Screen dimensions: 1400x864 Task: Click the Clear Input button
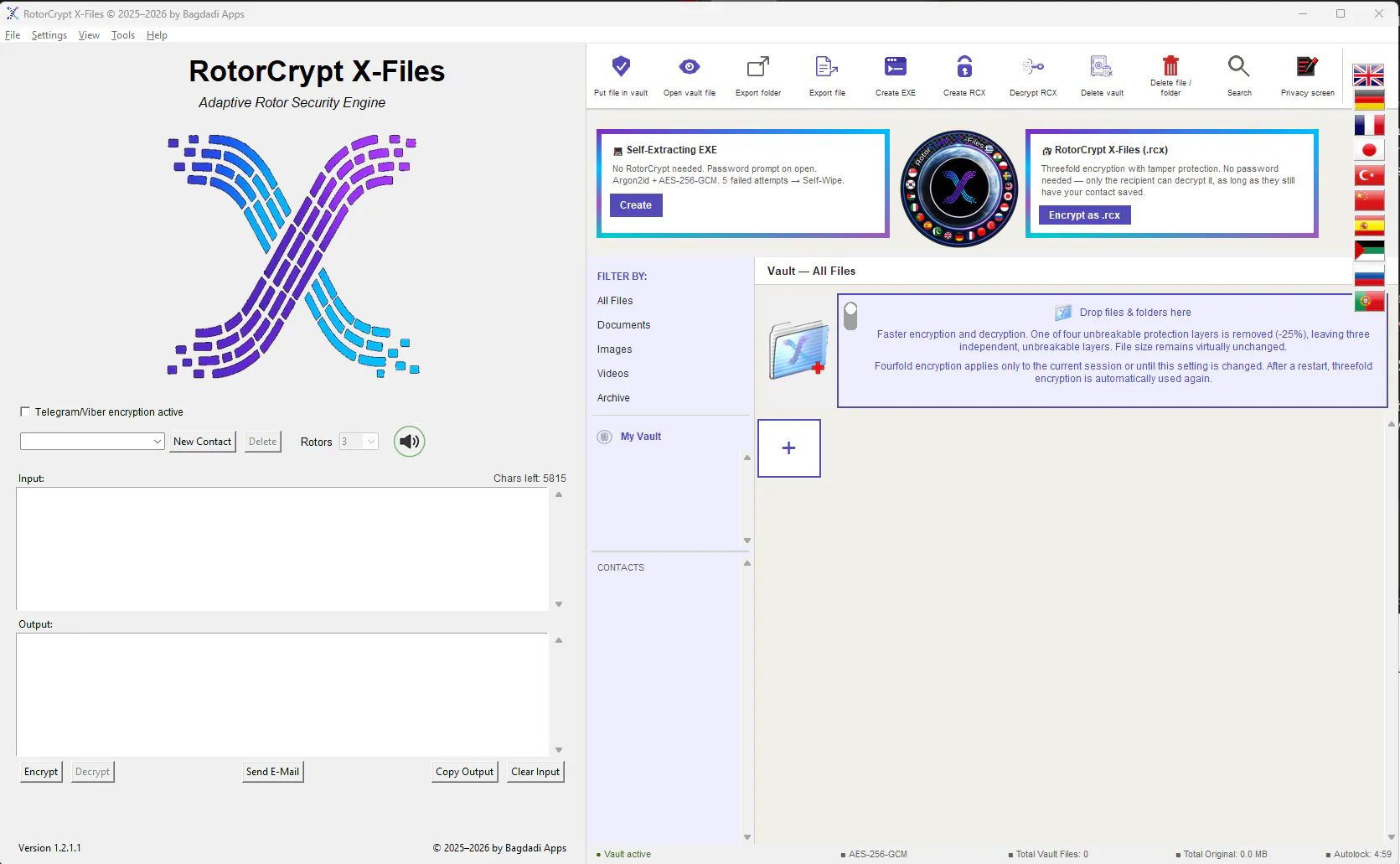pyautogui.click(x=535, y=772)
